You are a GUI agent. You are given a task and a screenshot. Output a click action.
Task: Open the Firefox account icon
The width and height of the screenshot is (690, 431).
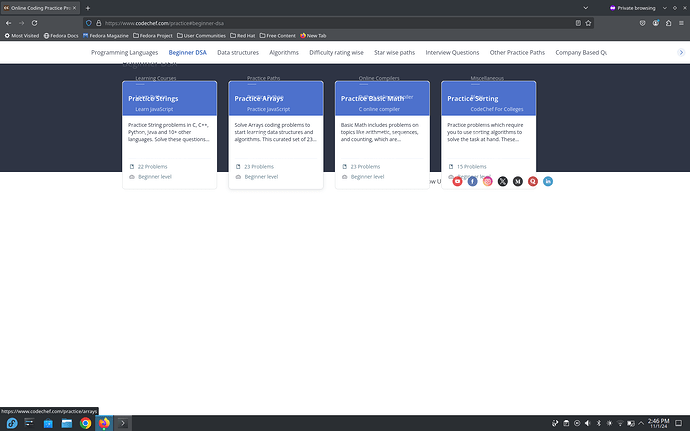[656, 23]
